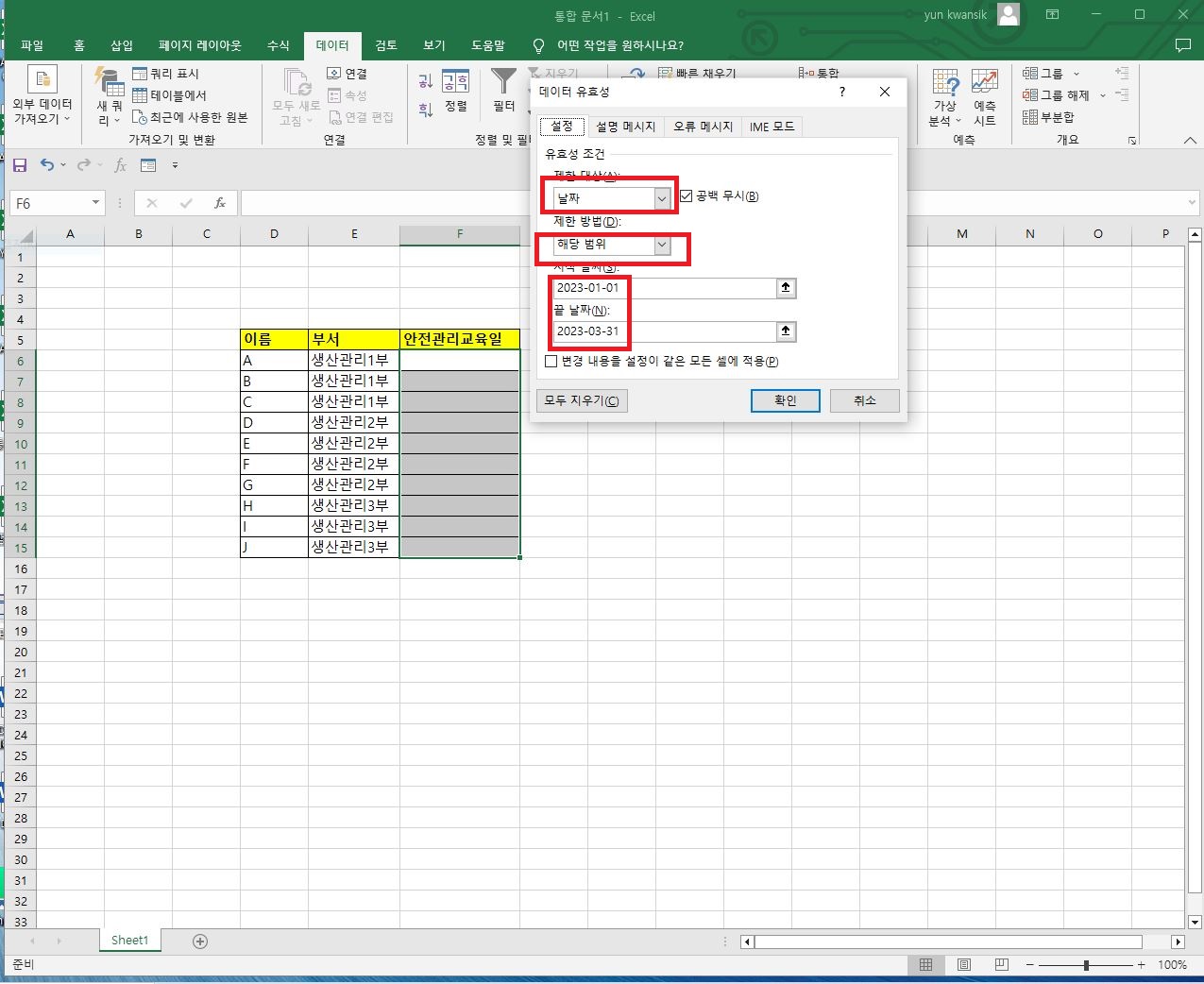Switch to the 검토 ribbon tab
Image resolution: width=1204 pixels, height=984 pixels.
tap(385, 45)
